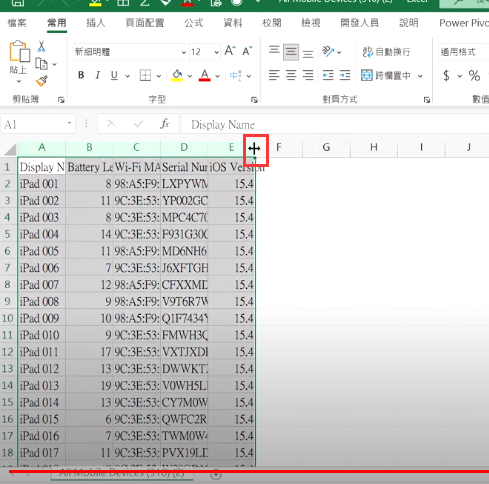The height and width of the screenshot is (484, 489).
Task: Click the Paste clipboard icon
Action: pos(19,51)
